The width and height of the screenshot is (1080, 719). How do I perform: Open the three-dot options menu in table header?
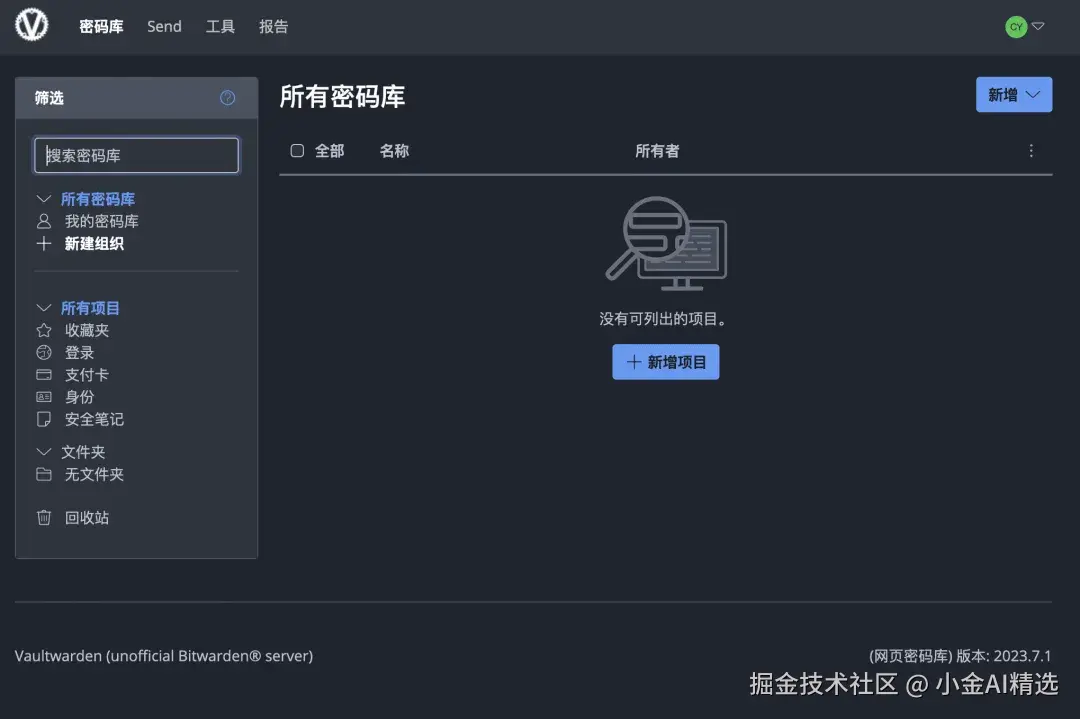1031,151
